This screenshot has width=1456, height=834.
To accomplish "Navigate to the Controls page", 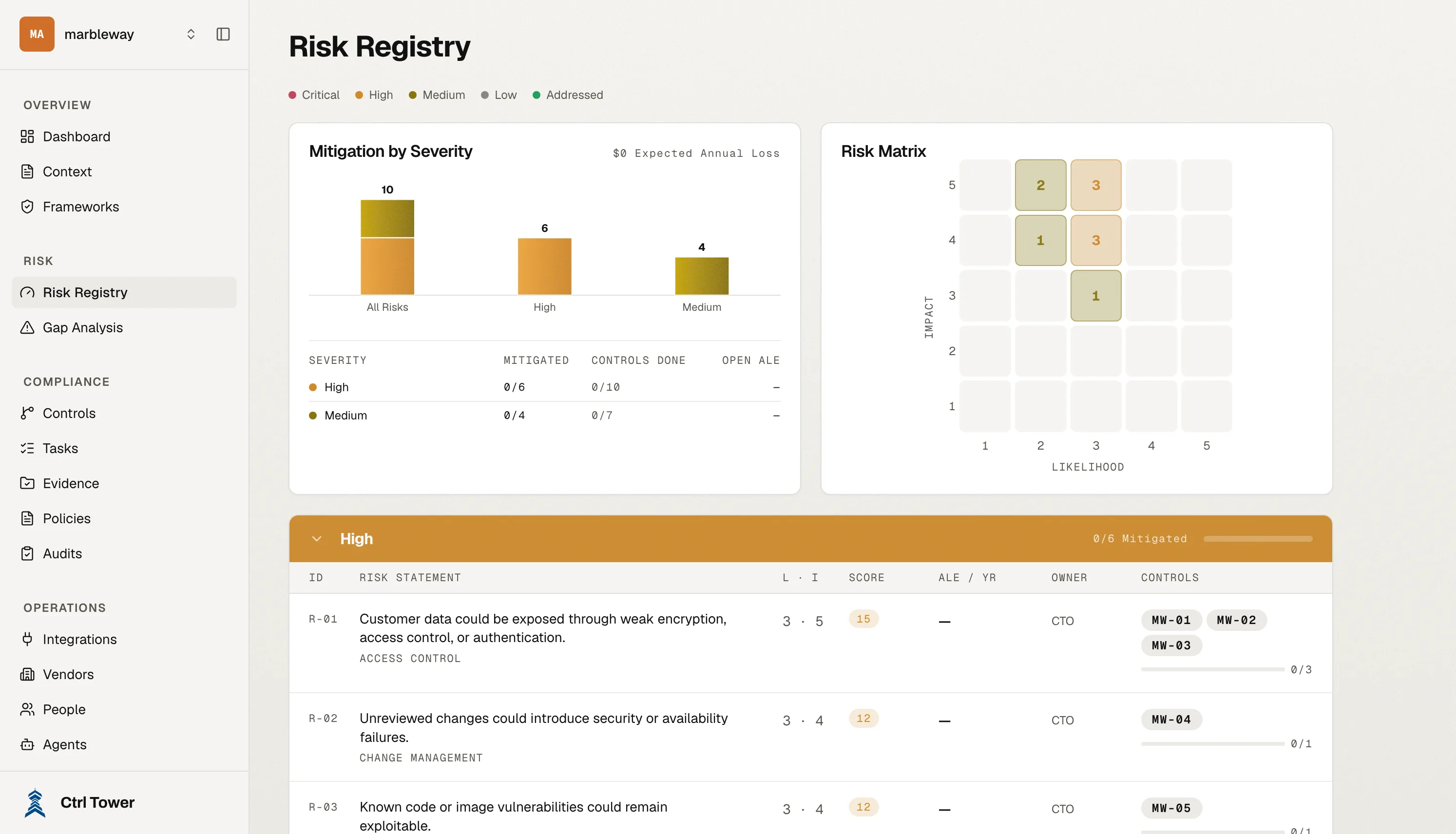I will [x=124, y=413].
